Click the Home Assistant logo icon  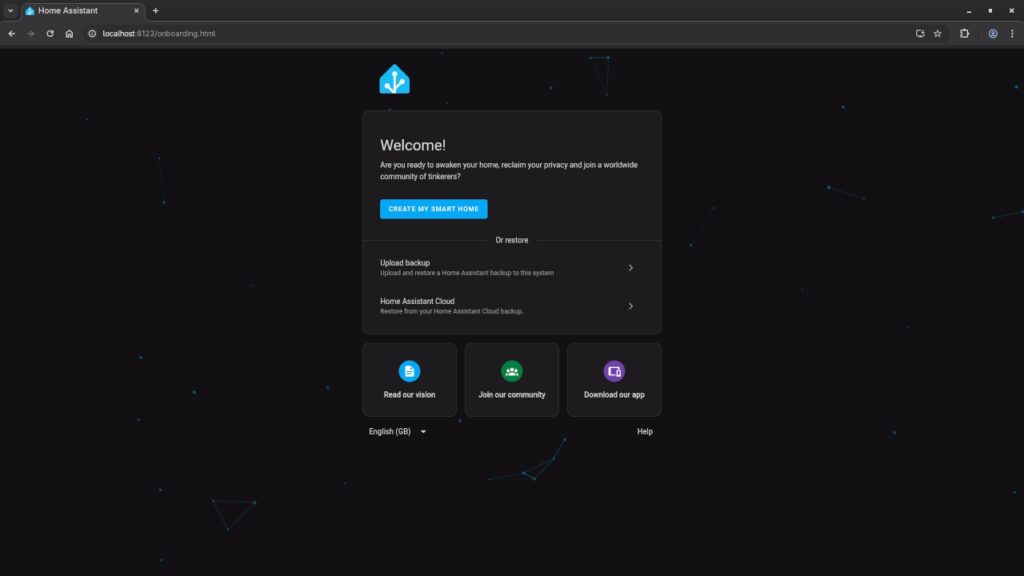394,79
